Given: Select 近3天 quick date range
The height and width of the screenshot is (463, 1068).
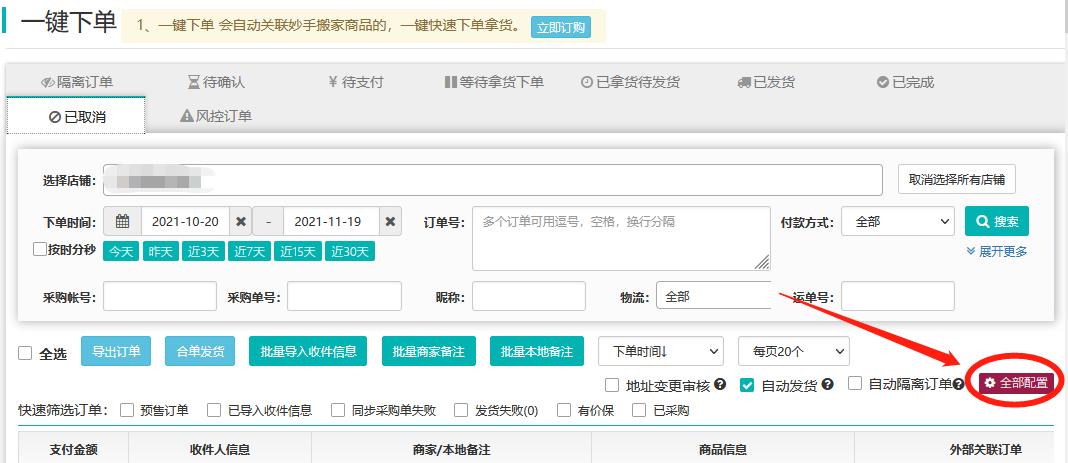Looking at the screenshot, I should coord(202,251).
